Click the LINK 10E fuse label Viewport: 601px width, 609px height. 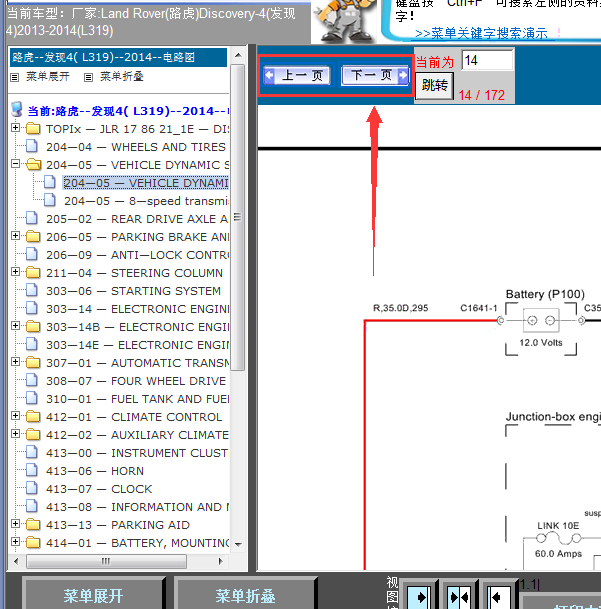tap(558, 525)
